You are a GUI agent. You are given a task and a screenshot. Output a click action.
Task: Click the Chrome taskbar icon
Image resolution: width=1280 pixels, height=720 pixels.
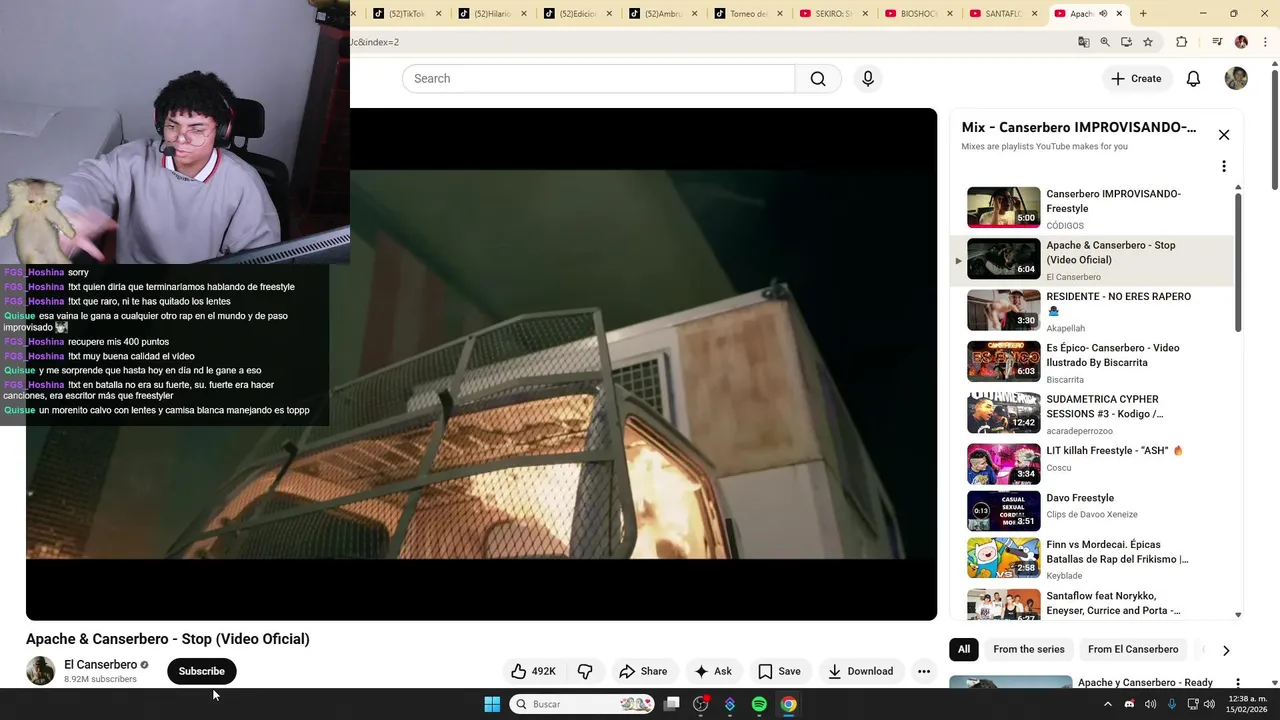(788, 704)
